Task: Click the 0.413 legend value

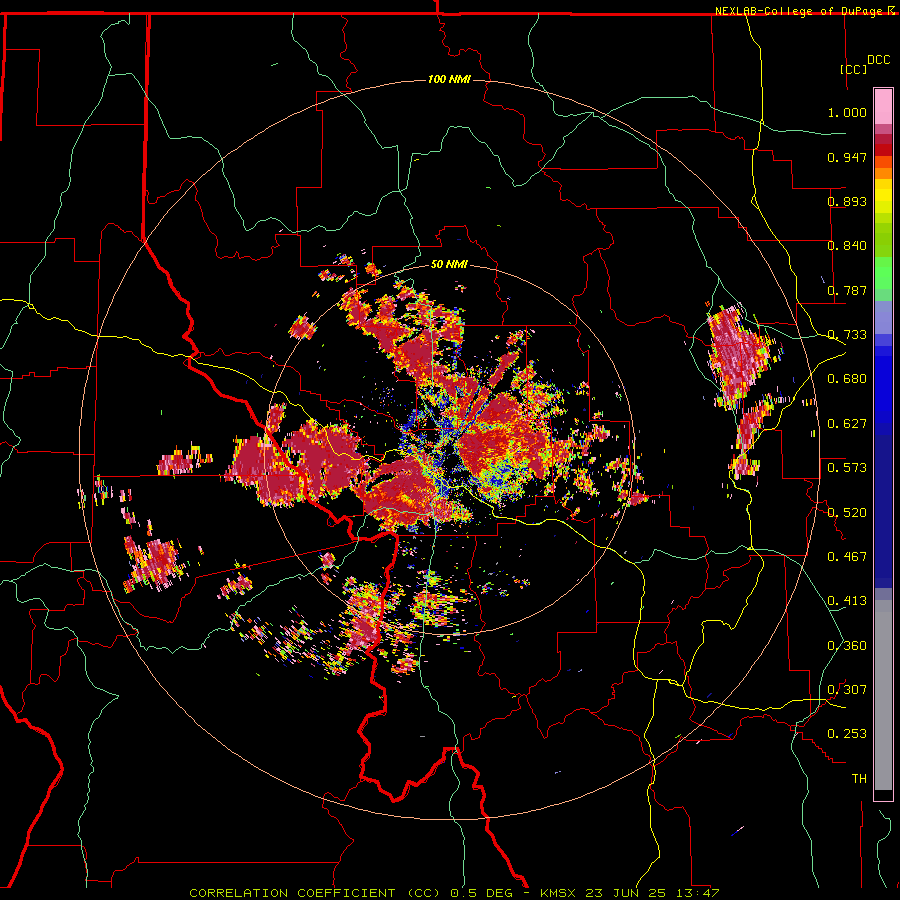Action: [x=847, y=601]
